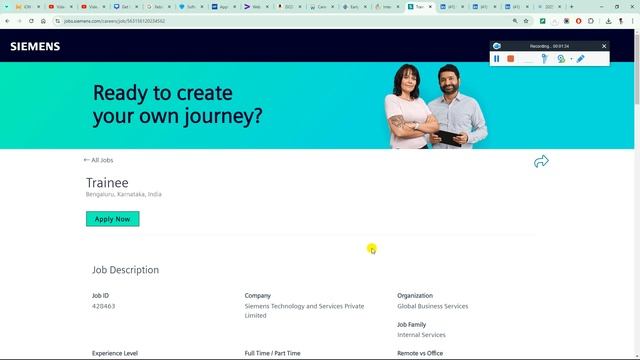
Task: Switch to the second YouTube tab
Action: click(x=93, y=7)
